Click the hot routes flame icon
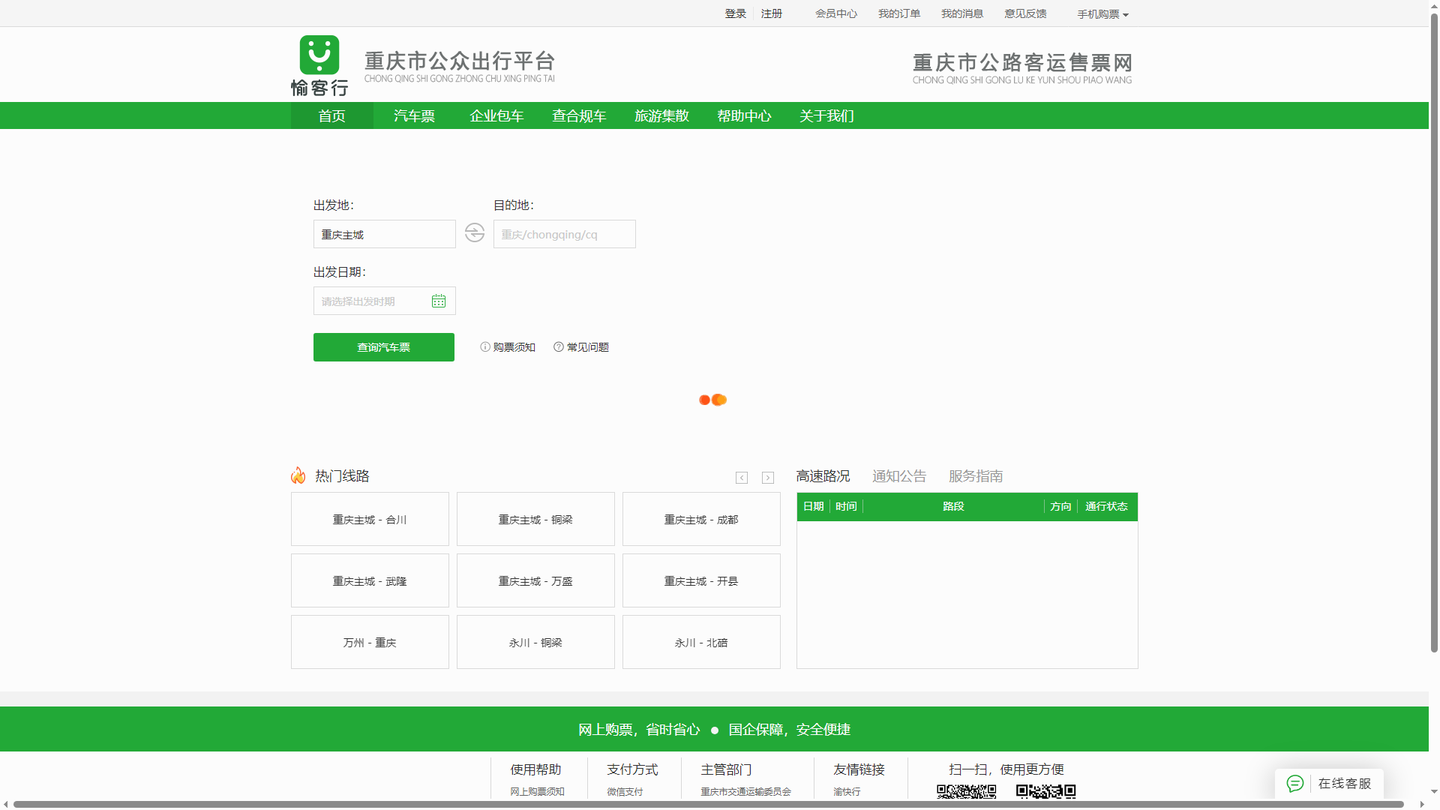Viewport: 1440px width, 810px height. 298,475
